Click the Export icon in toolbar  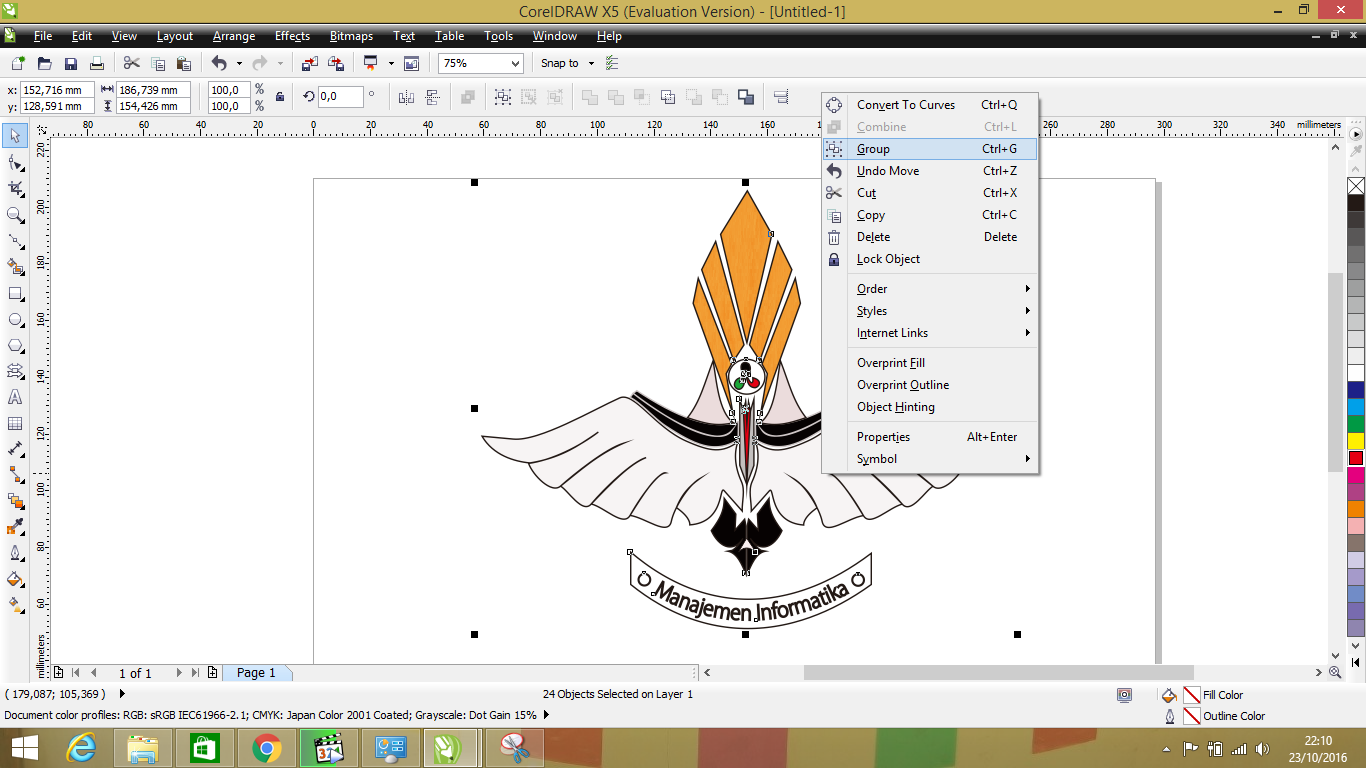(336, 63)
